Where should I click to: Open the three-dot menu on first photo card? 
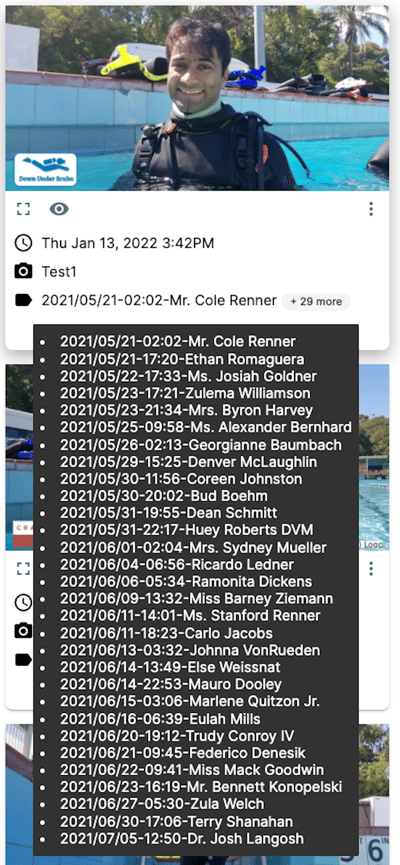(x=371, y=209)
